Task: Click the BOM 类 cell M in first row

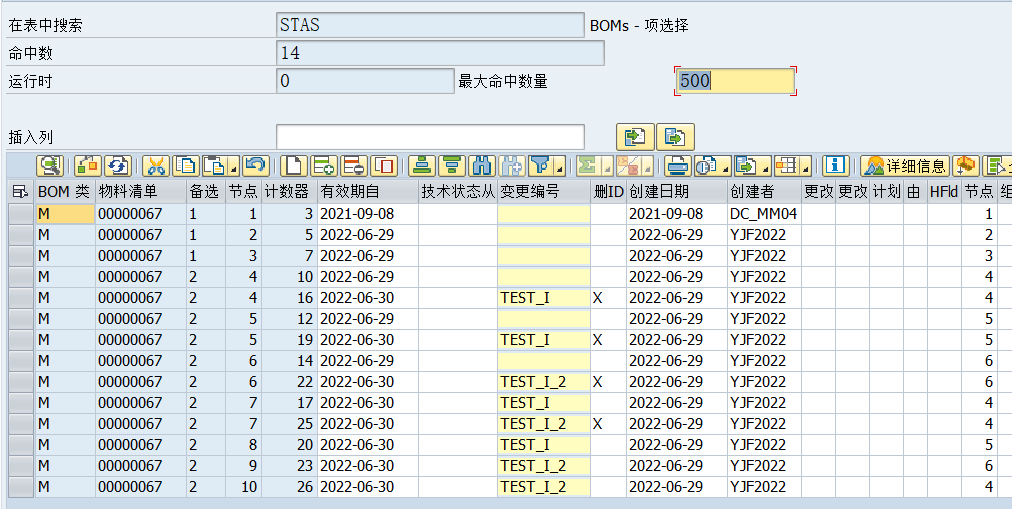Action: point(65,214)
